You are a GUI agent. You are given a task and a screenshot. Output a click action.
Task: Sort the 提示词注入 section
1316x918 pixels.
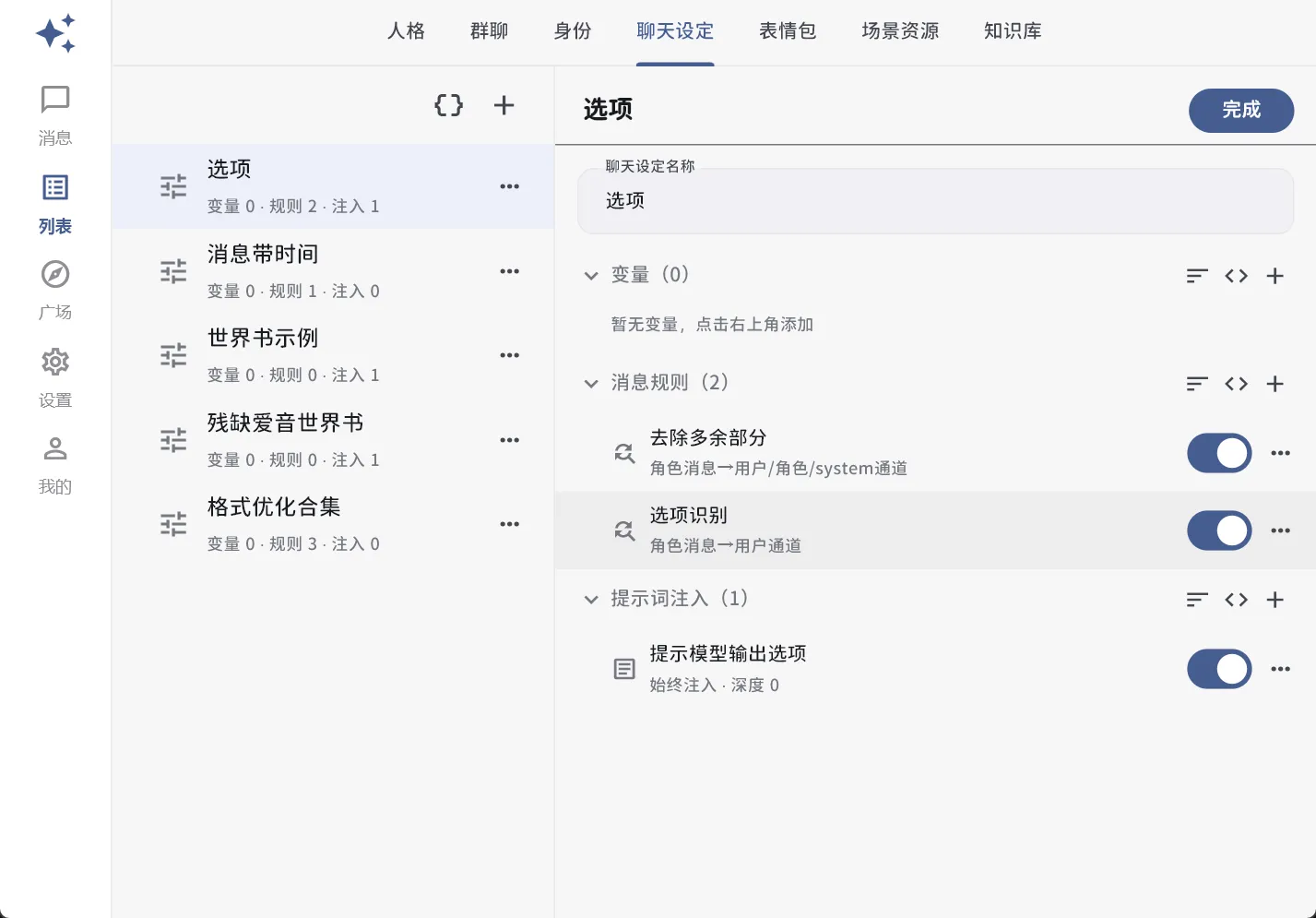[1197, 600]
